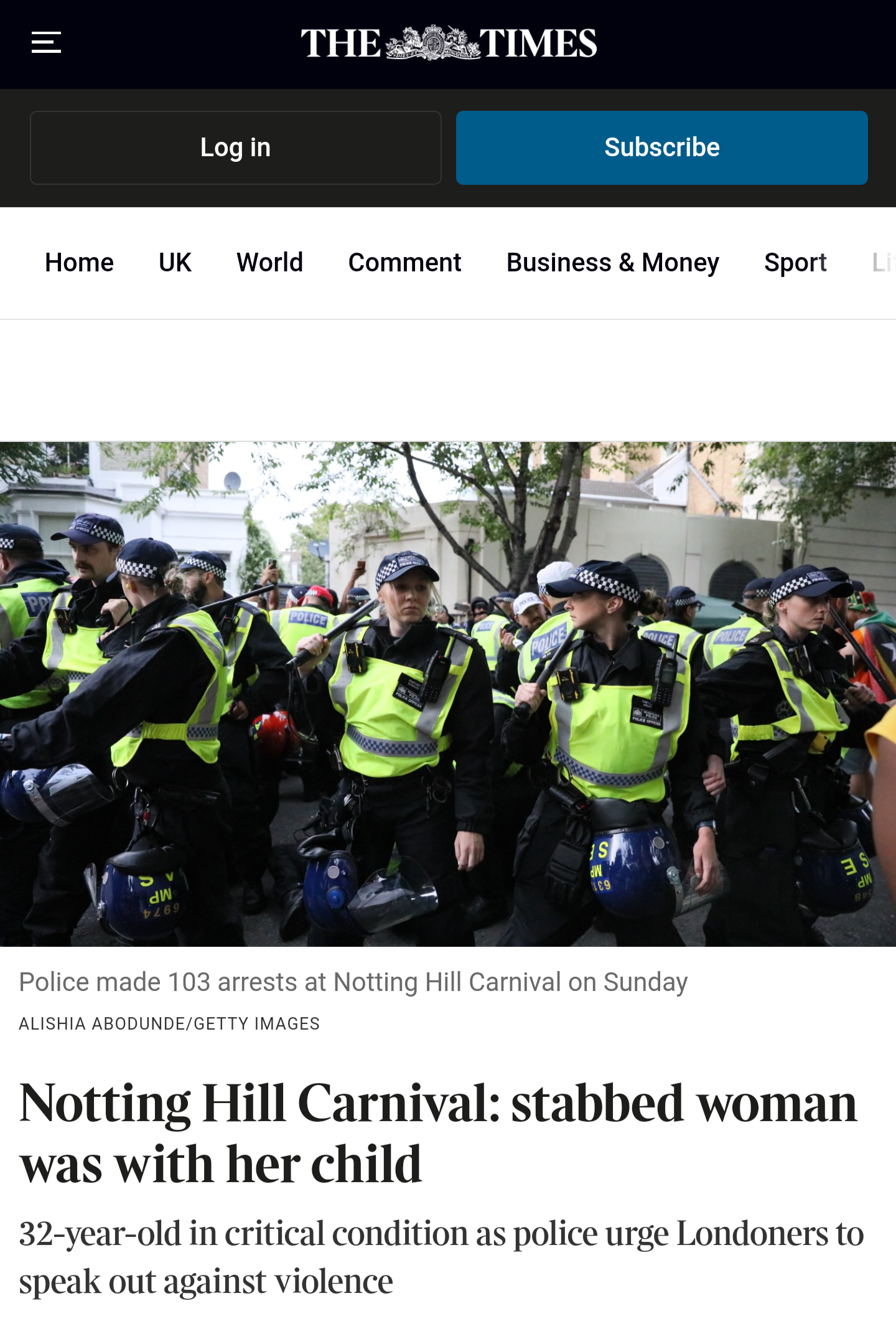Click the photo caption about 103 arrests
This screenshot has width=896, height=1321.
pos(353,982)
